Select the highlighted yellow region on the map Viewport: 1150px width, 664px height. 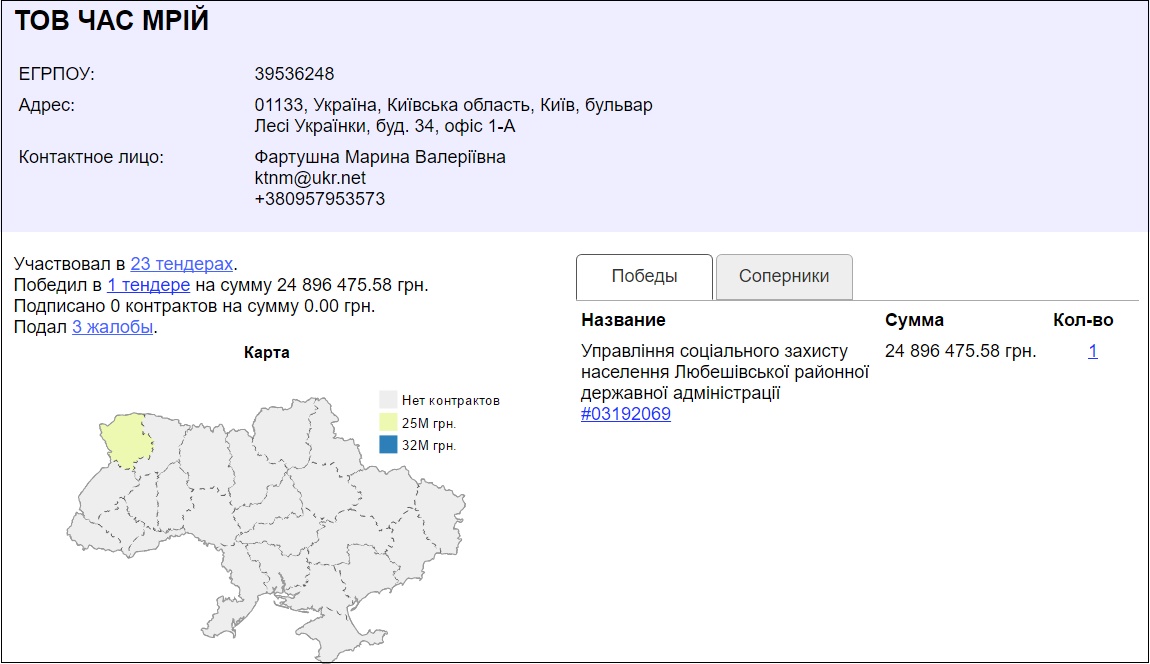click(128, 438)
